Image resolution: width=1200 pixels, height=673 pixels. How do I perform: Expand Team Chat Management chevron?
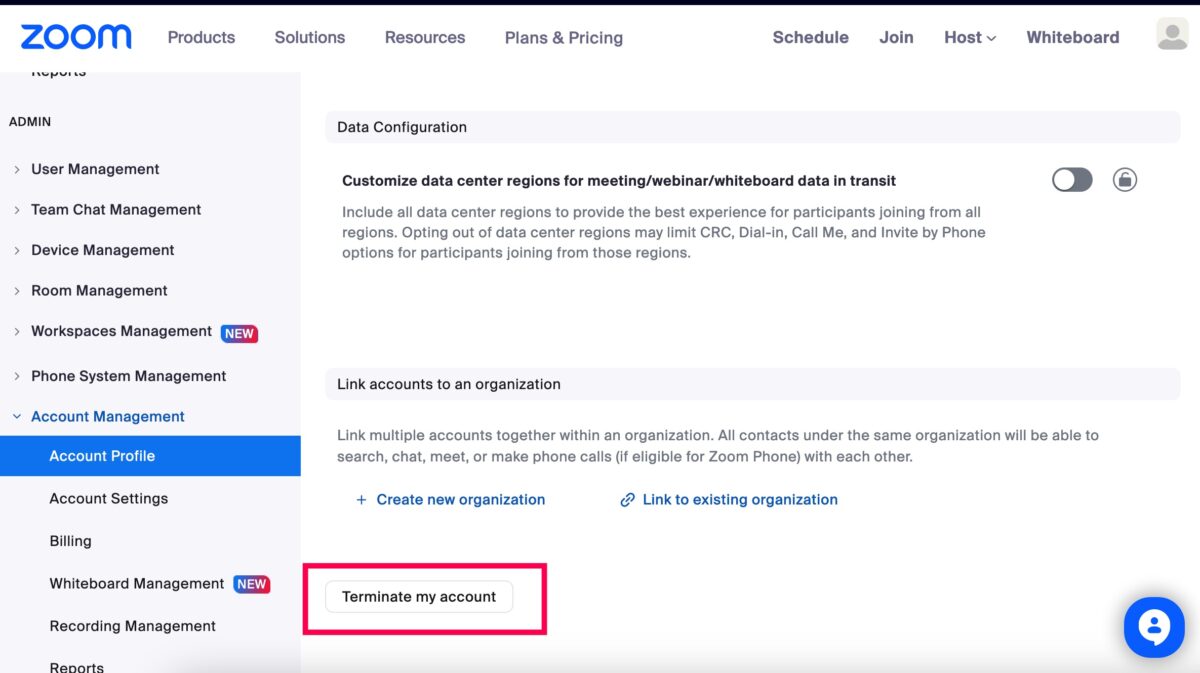[17, 210]
